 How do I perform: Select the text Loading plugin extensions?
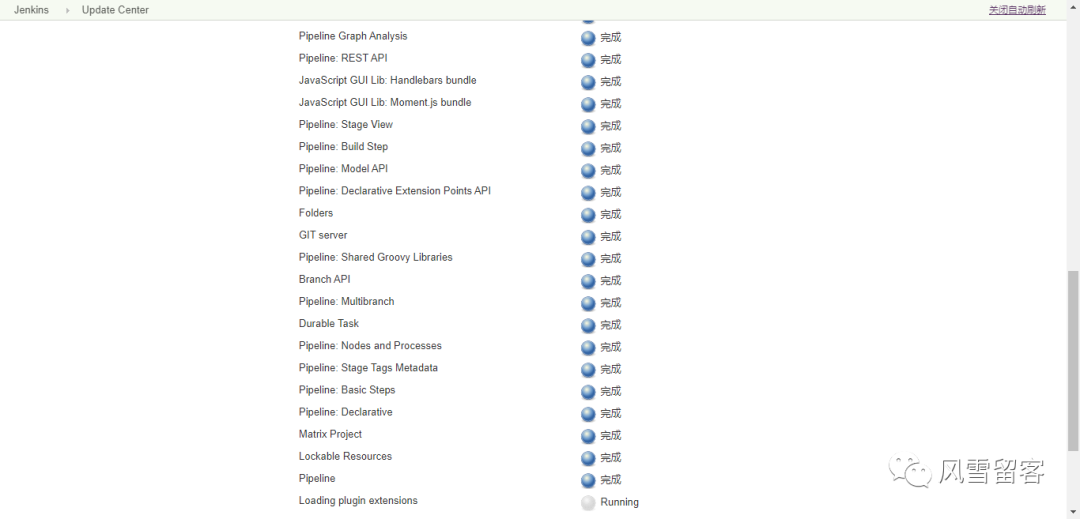(358, 500)
